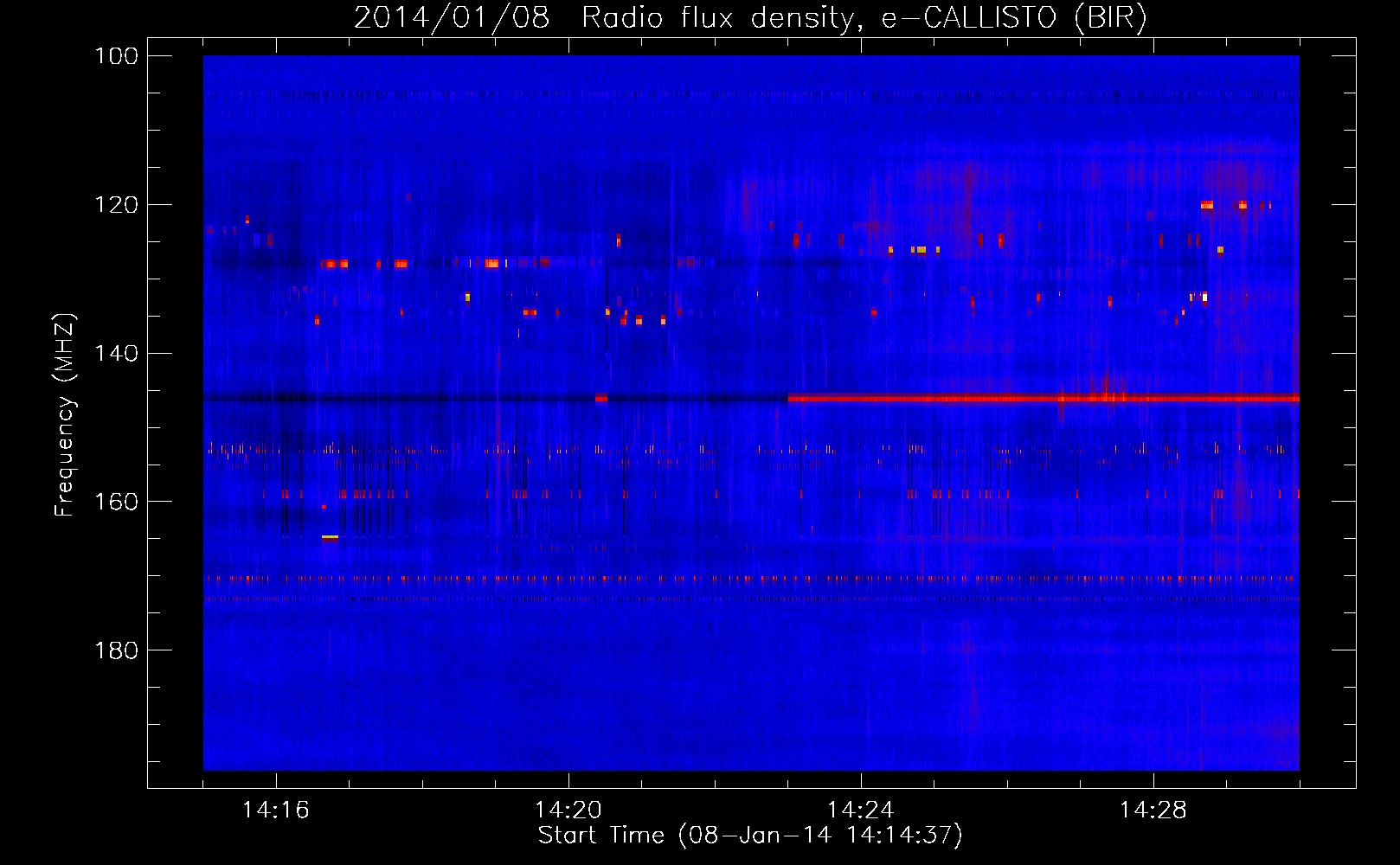Click the 'Frequency (MHZ)' axis title
The width and height of the screenshot is (1400, 865).
[x=66, y=414]
